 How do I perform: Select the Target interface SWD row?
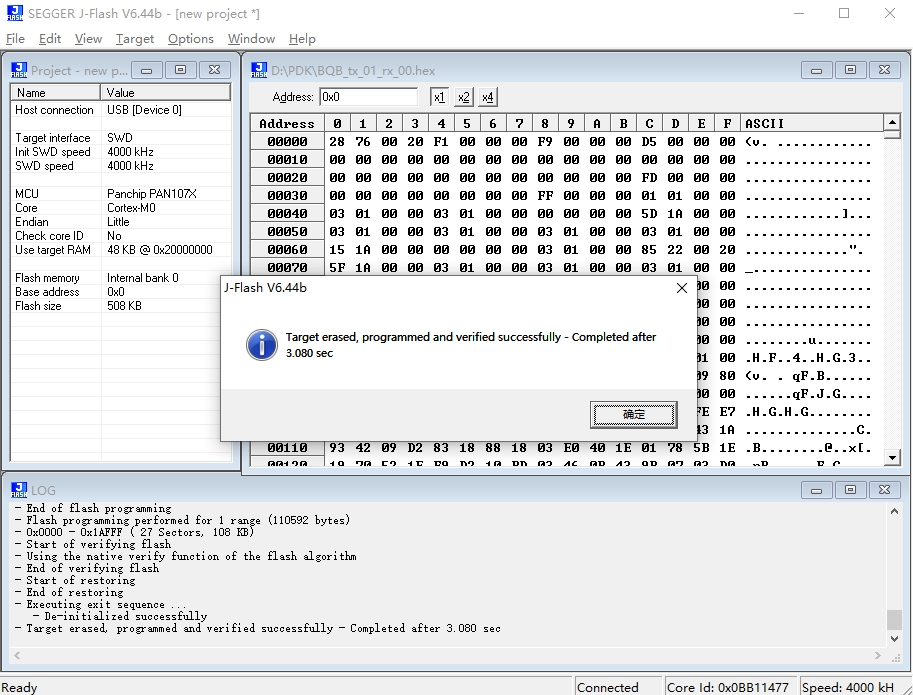(121, 138)
